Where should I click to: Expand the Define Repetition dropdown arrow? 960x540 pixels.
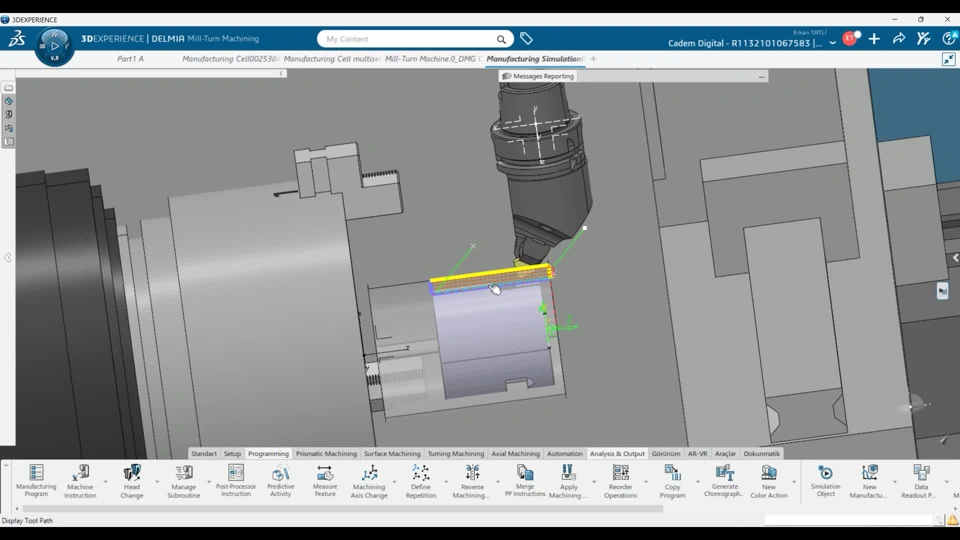click(446, 482)
